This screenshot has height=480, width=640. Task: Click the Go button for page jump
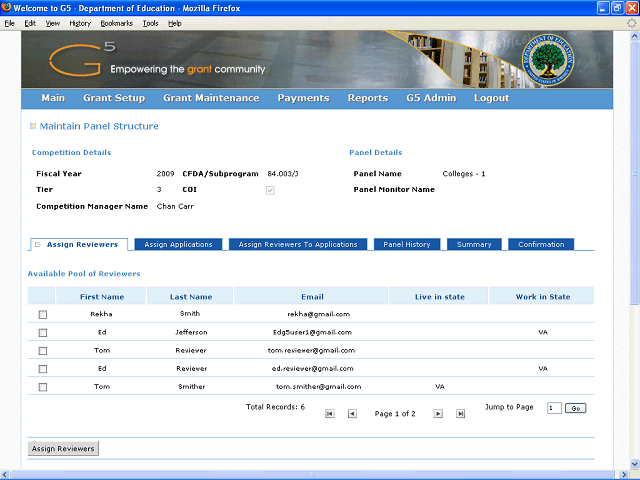[575, 408]
